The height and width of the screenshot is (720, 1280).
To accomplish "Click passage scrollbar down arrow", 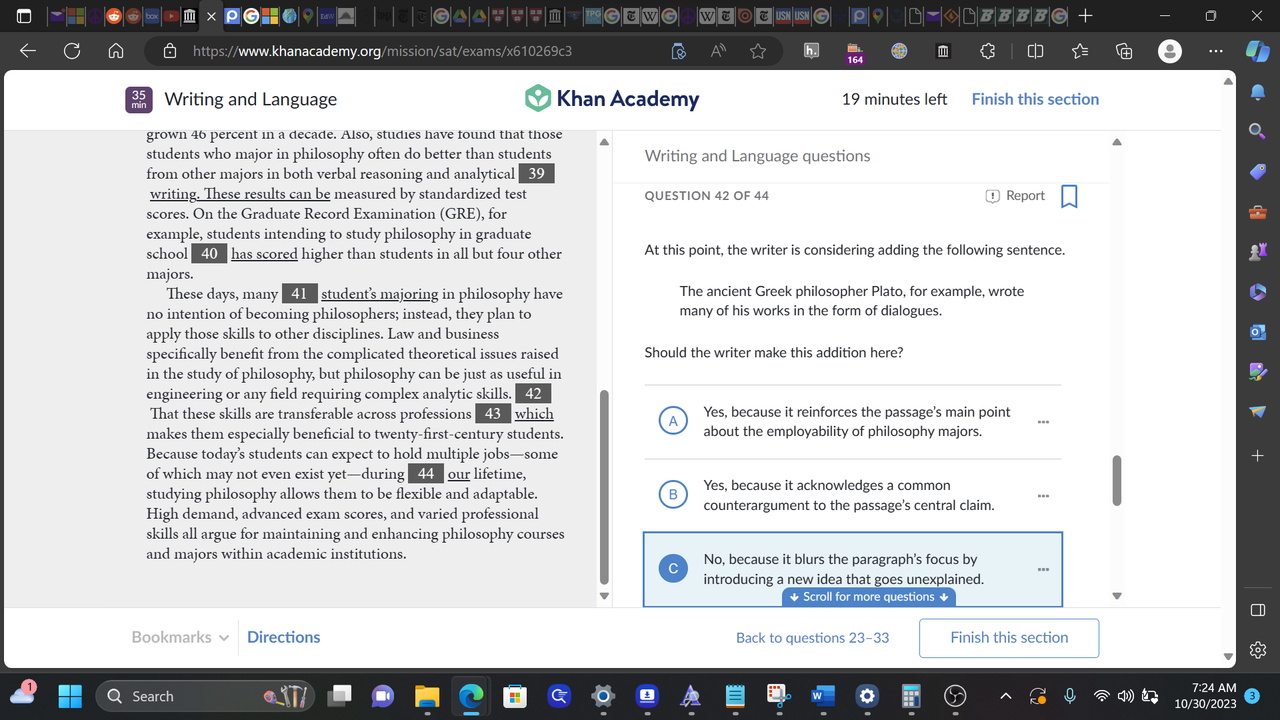I will coord(603,596).
